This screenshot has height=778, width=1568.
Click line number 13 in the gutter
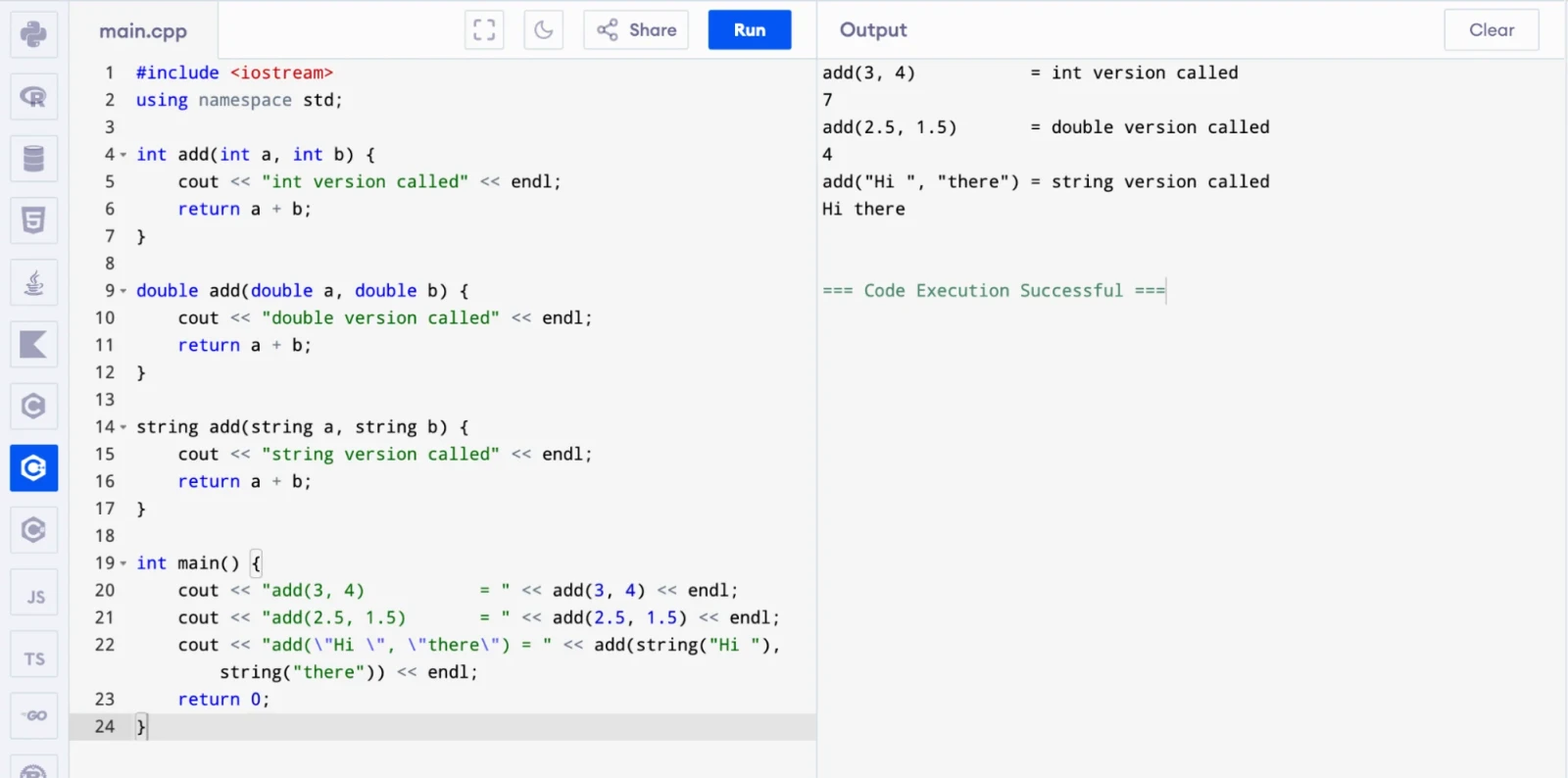(105, 400)
